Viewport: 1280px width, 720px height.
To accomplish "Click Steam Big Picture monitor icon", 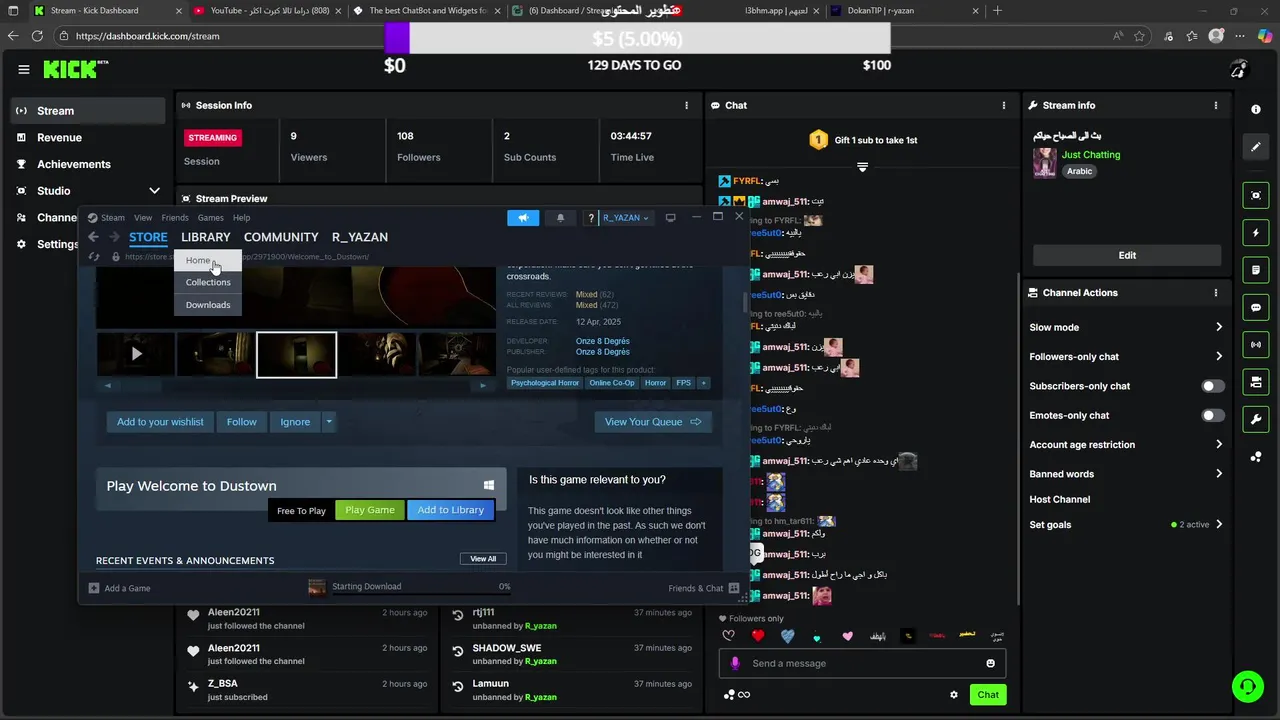I will pos(670,217).
